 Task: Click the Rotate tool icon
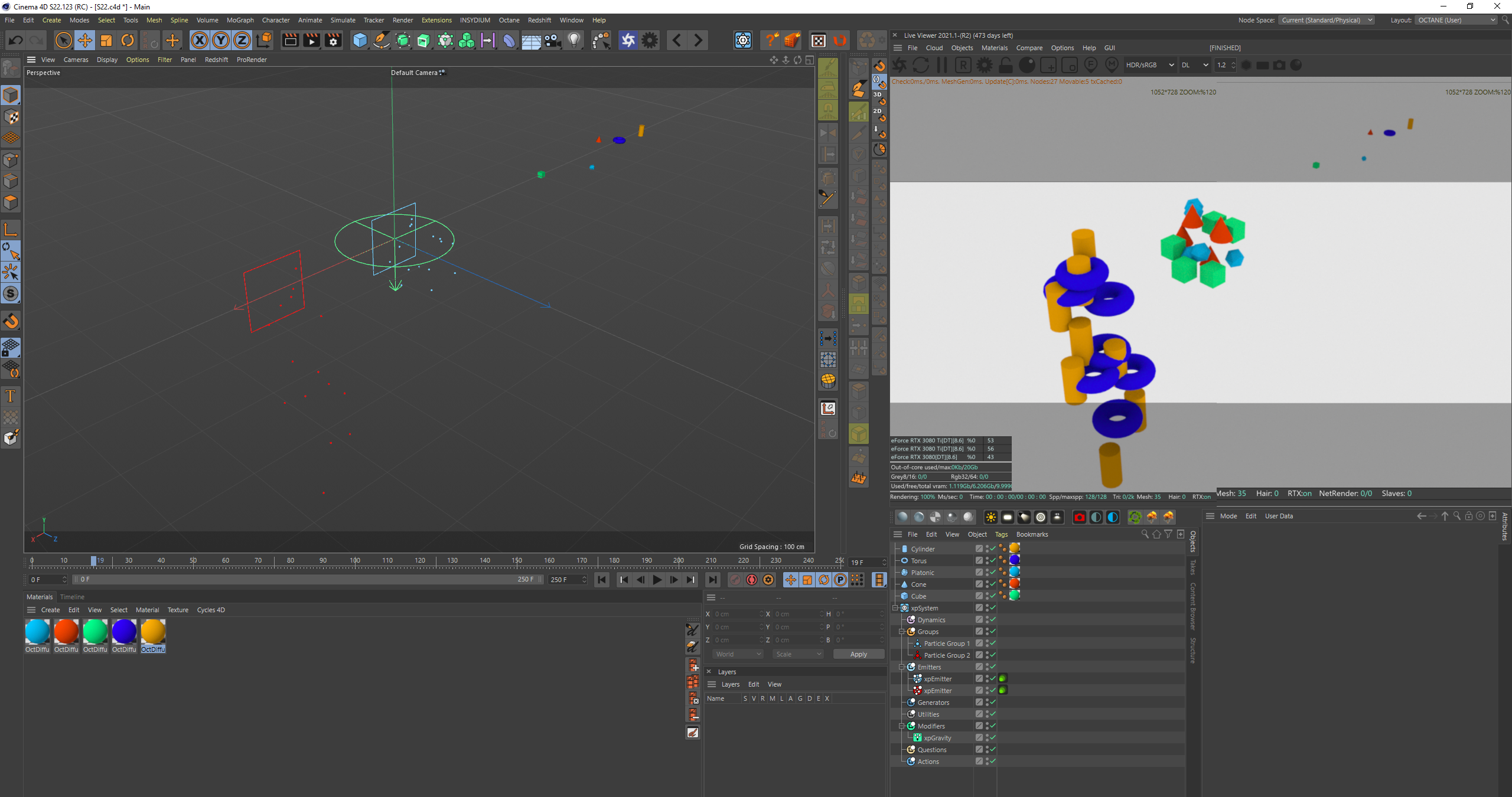pyautogui.click(x=128, y=40)
